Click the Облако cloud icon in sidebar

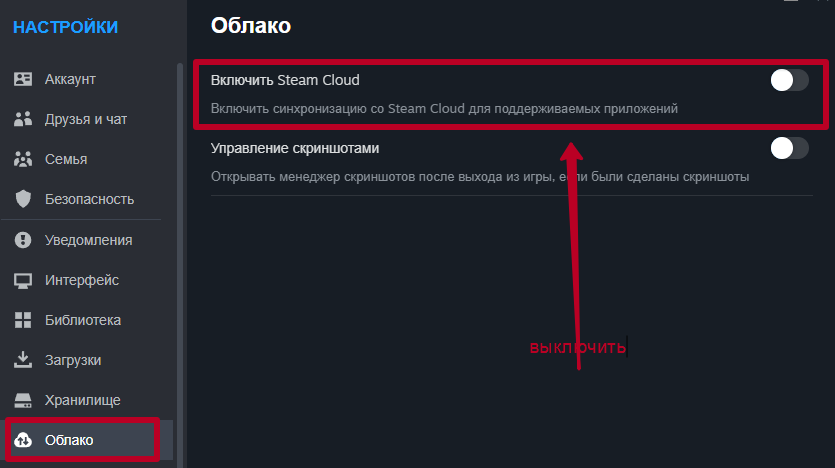(24, 441)
